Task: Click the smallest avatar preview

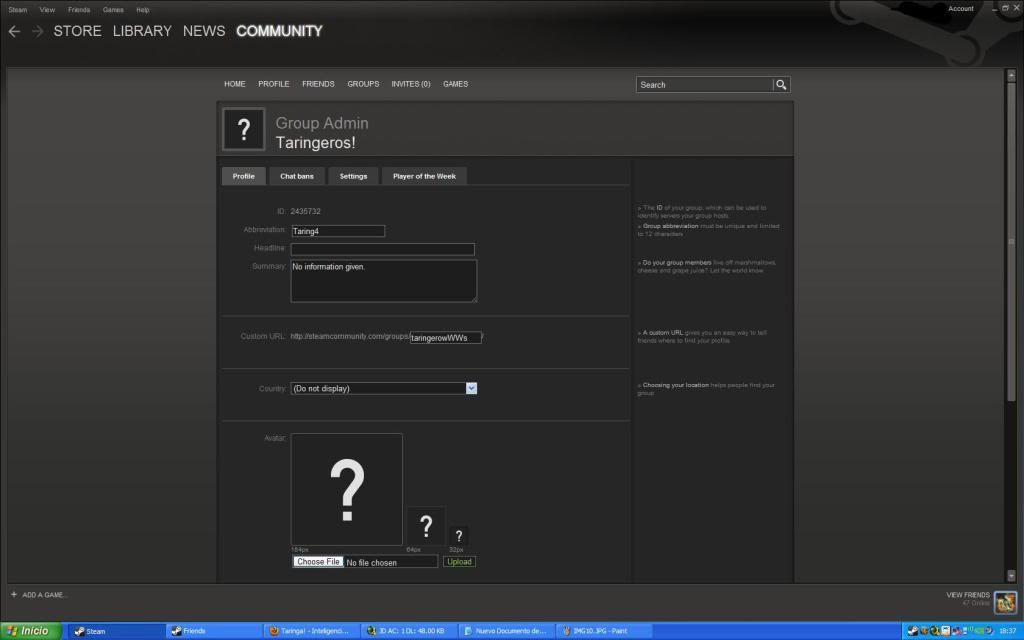Action: [458, 536]
